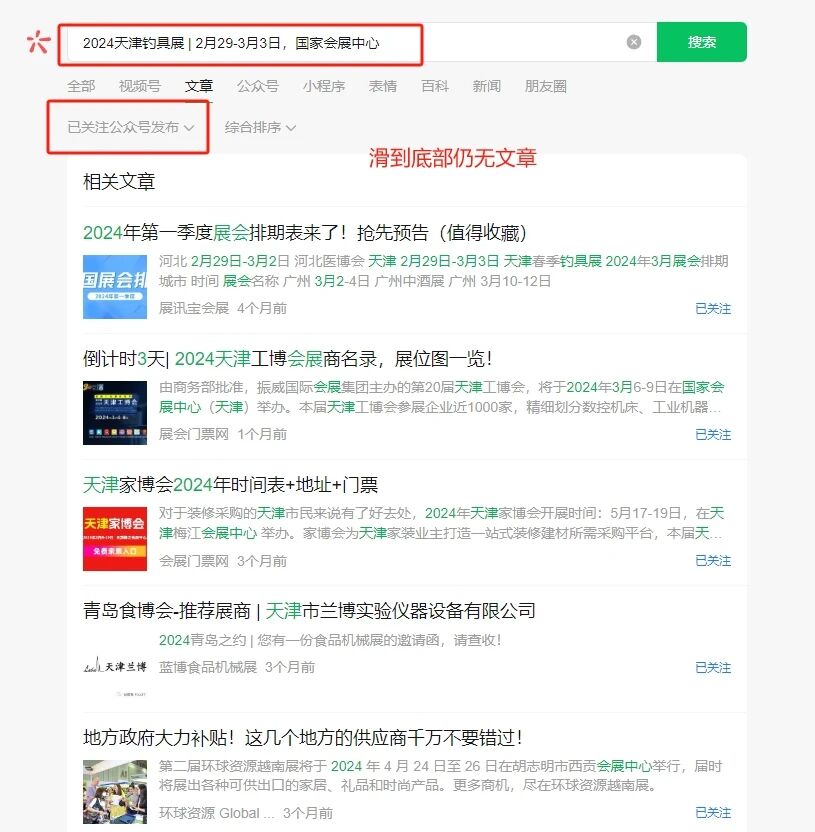Image resolution: width=815 pixels, height=832 pixels.
Task: Click snippet text 2024青岛之约 食品机械展的邀请函
Action: coord(330,640)
